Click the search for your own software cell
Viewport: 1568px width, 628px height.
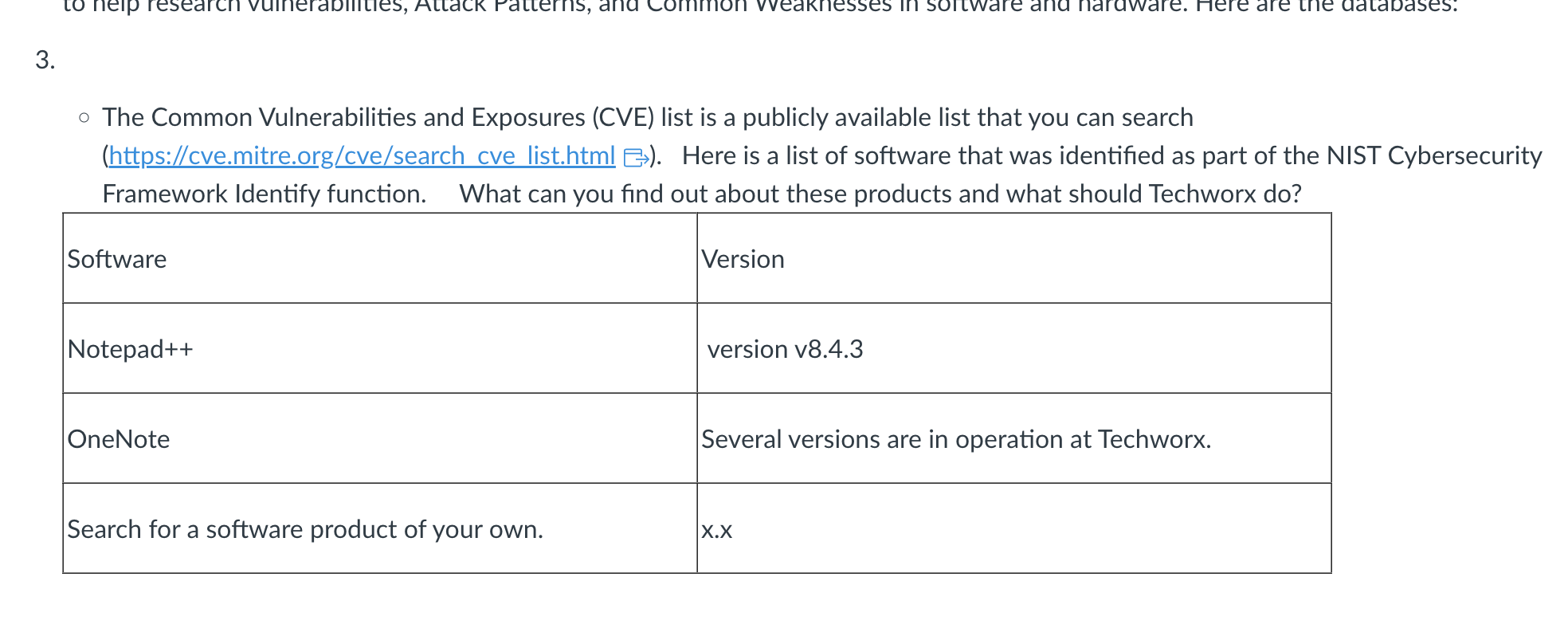[380, 528]
